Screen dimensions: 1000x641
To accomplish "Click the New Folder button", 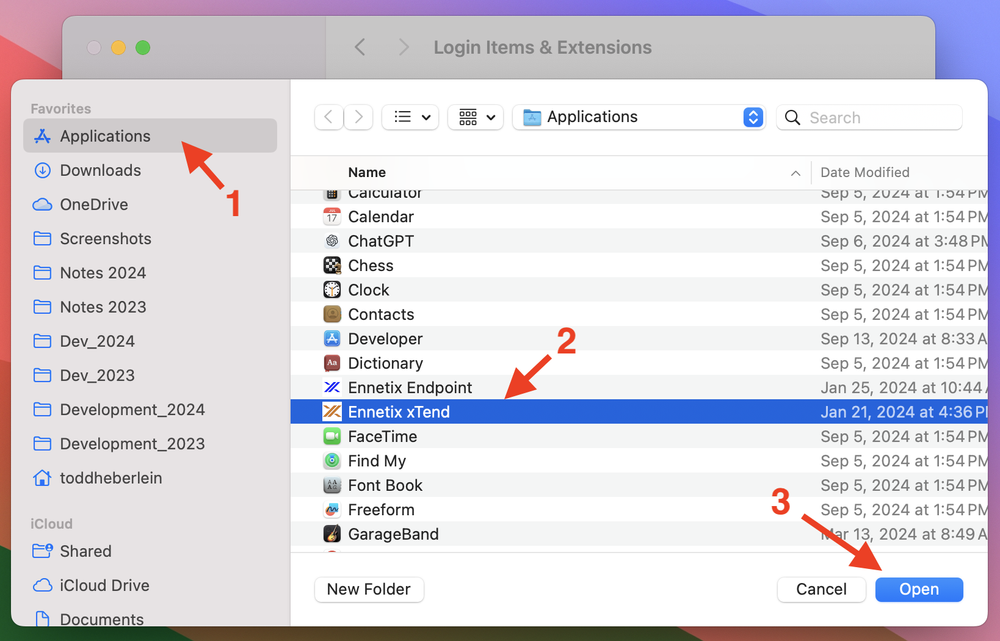I will coord(369,589).
